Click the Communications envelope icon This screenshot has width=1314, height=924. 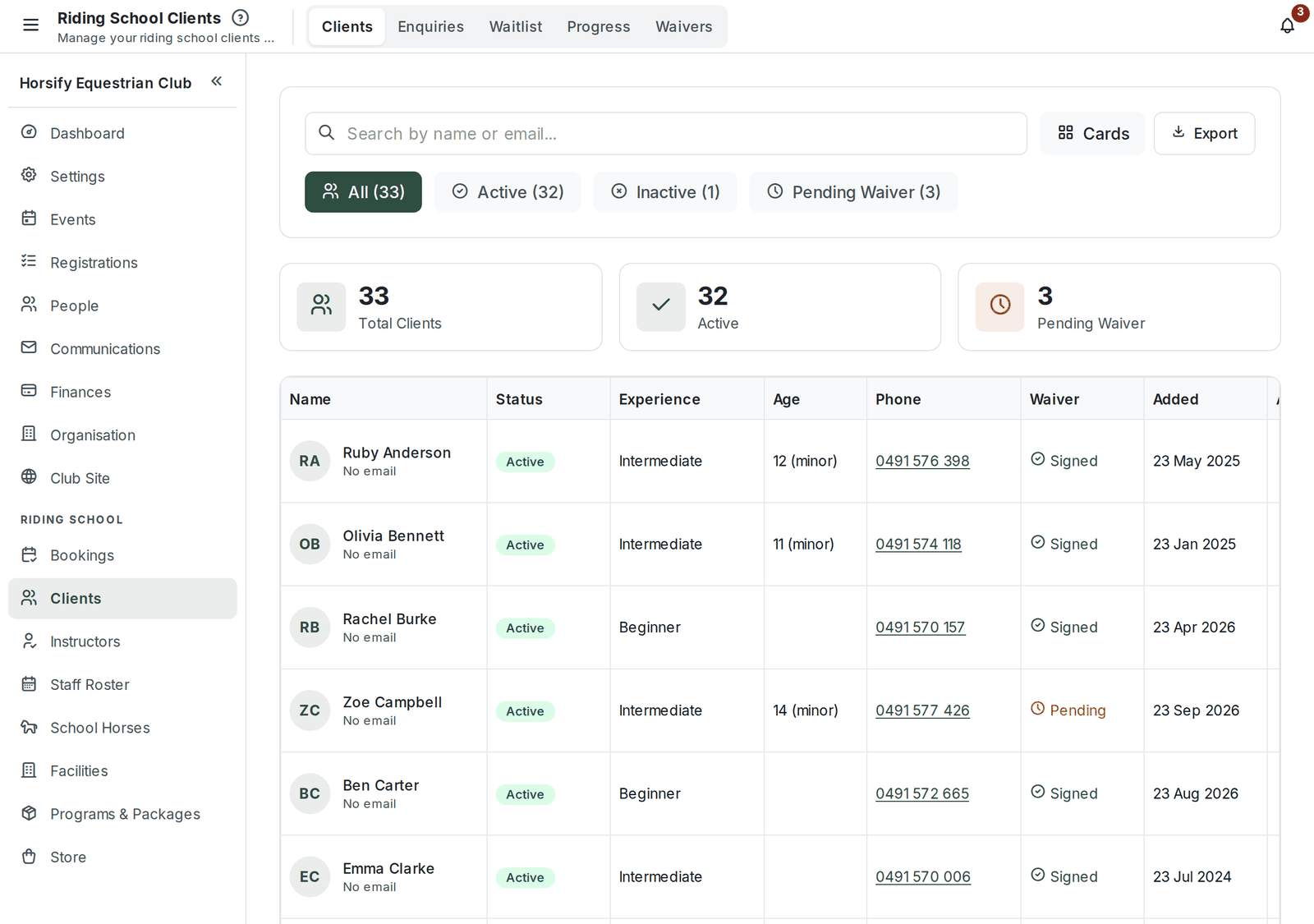click(29, 347)
